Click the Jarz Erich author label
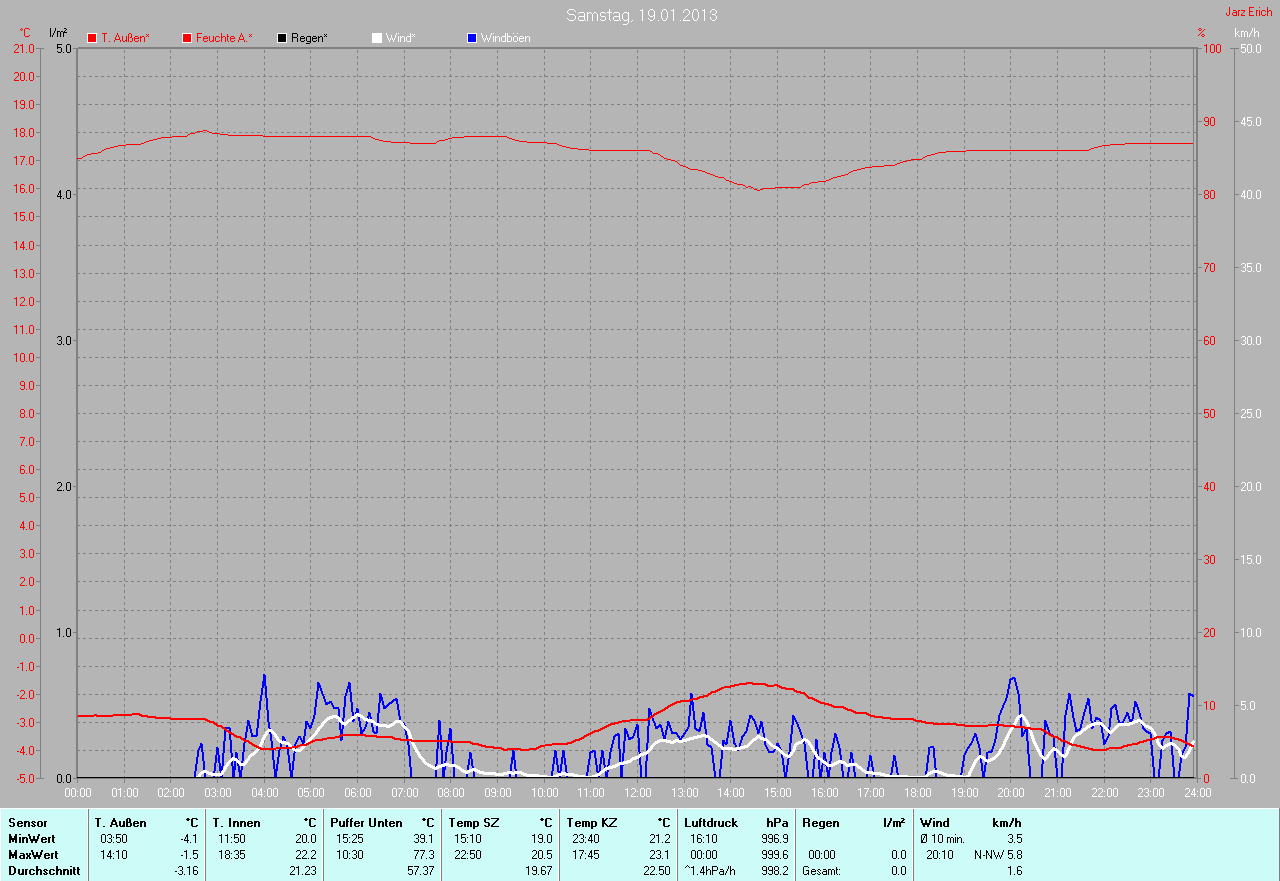This screenshot has height=881, width=1280. pos(1249,12)
